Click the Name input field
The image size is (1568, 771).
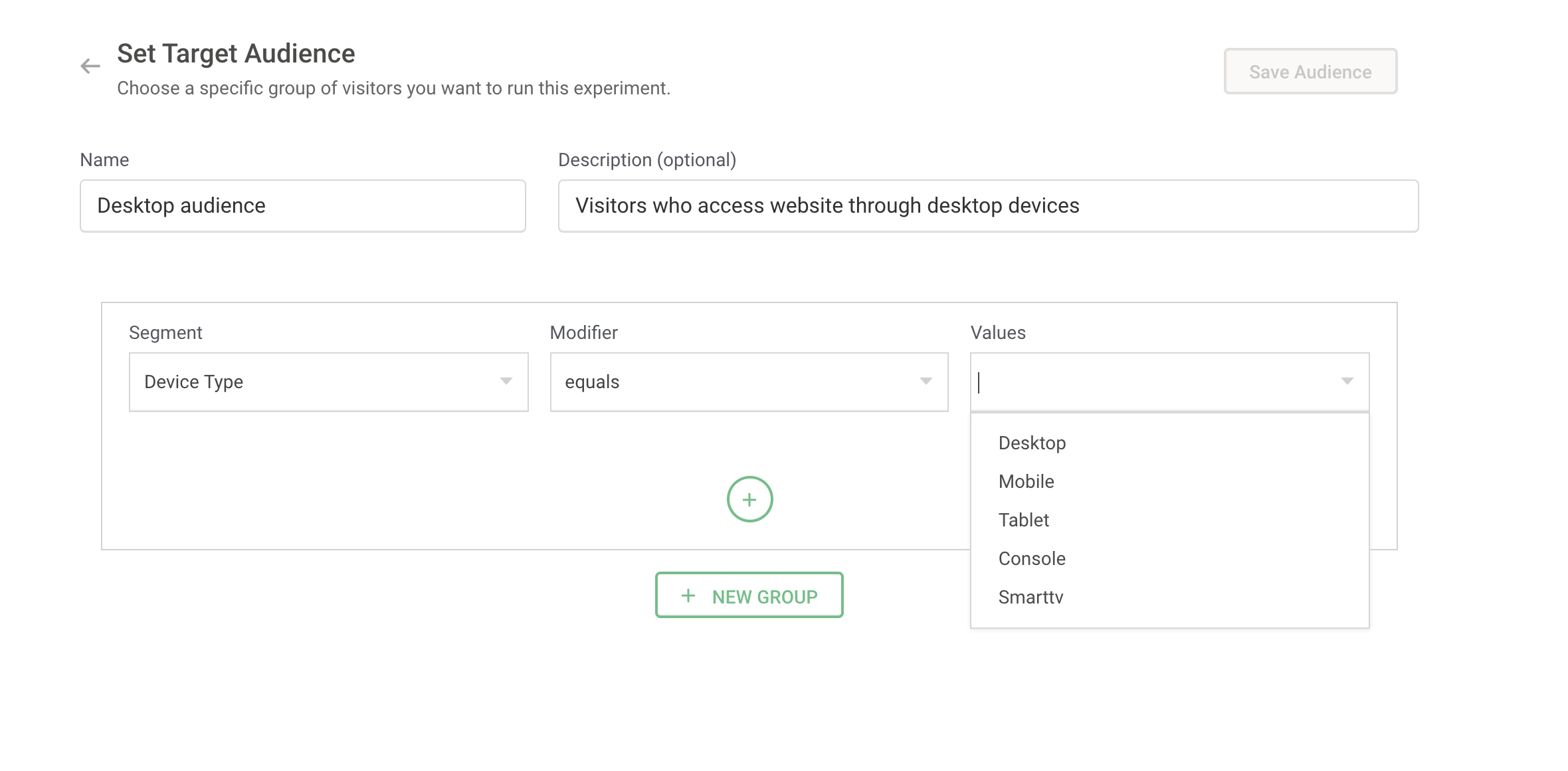(303, 206)
